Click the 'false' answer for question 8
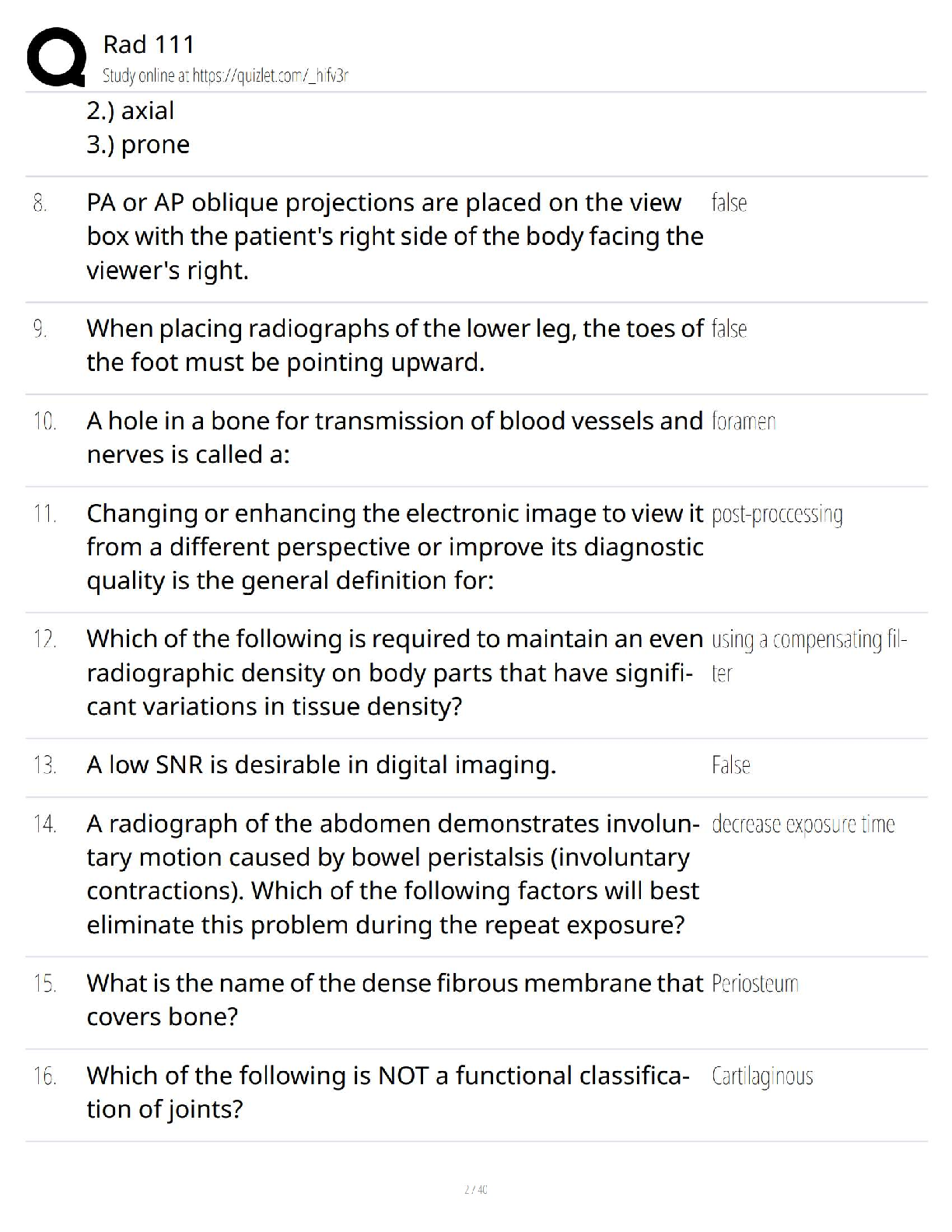 coord(729,203)
